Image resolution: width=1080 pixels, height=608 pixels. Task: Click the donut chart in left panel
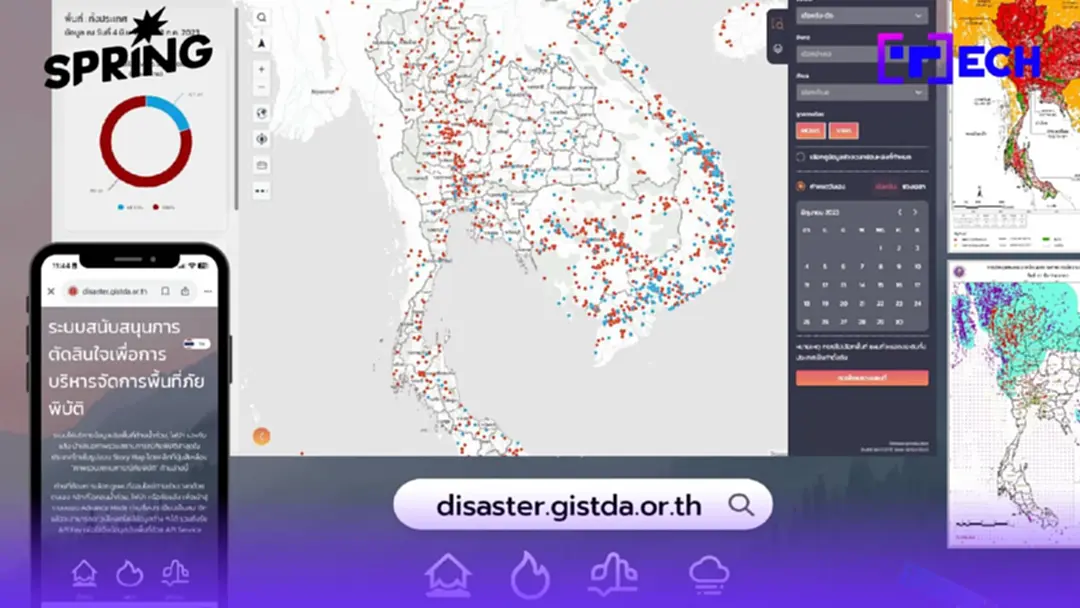(x=145, y=141)
